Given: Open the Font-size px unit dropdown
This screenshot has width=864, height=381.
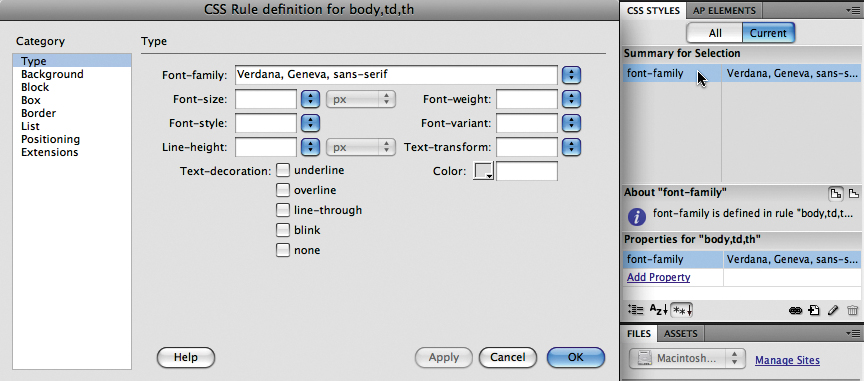Looking at the screenshot, I should (x=361, y=99).
